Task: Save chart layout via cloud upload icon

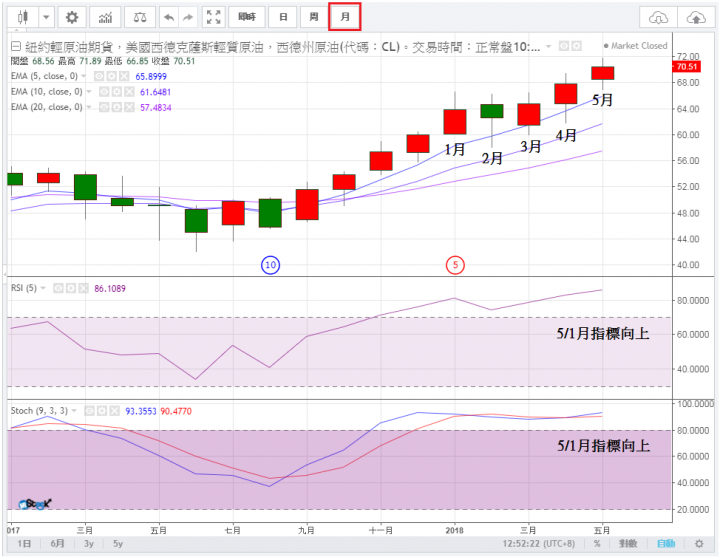Action: click(696, 17)
